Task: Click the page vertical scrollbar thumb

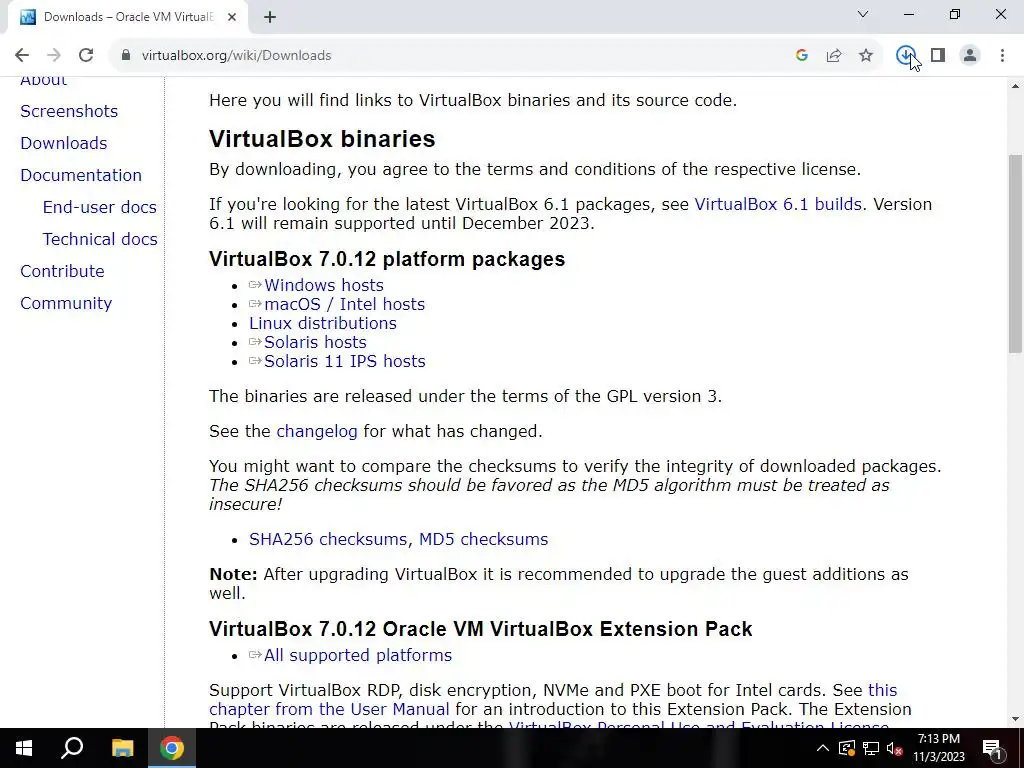Action: (1015, 253)
